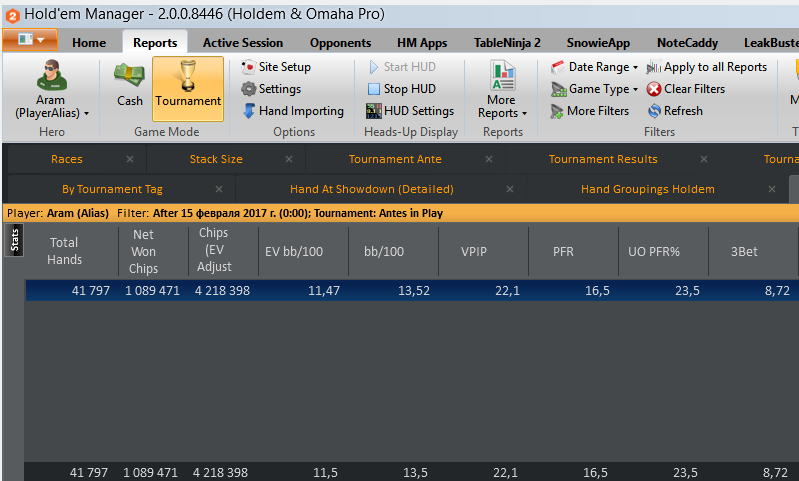Refresh the report
This screenshot has height=481, width=799.
click(675, 111)
